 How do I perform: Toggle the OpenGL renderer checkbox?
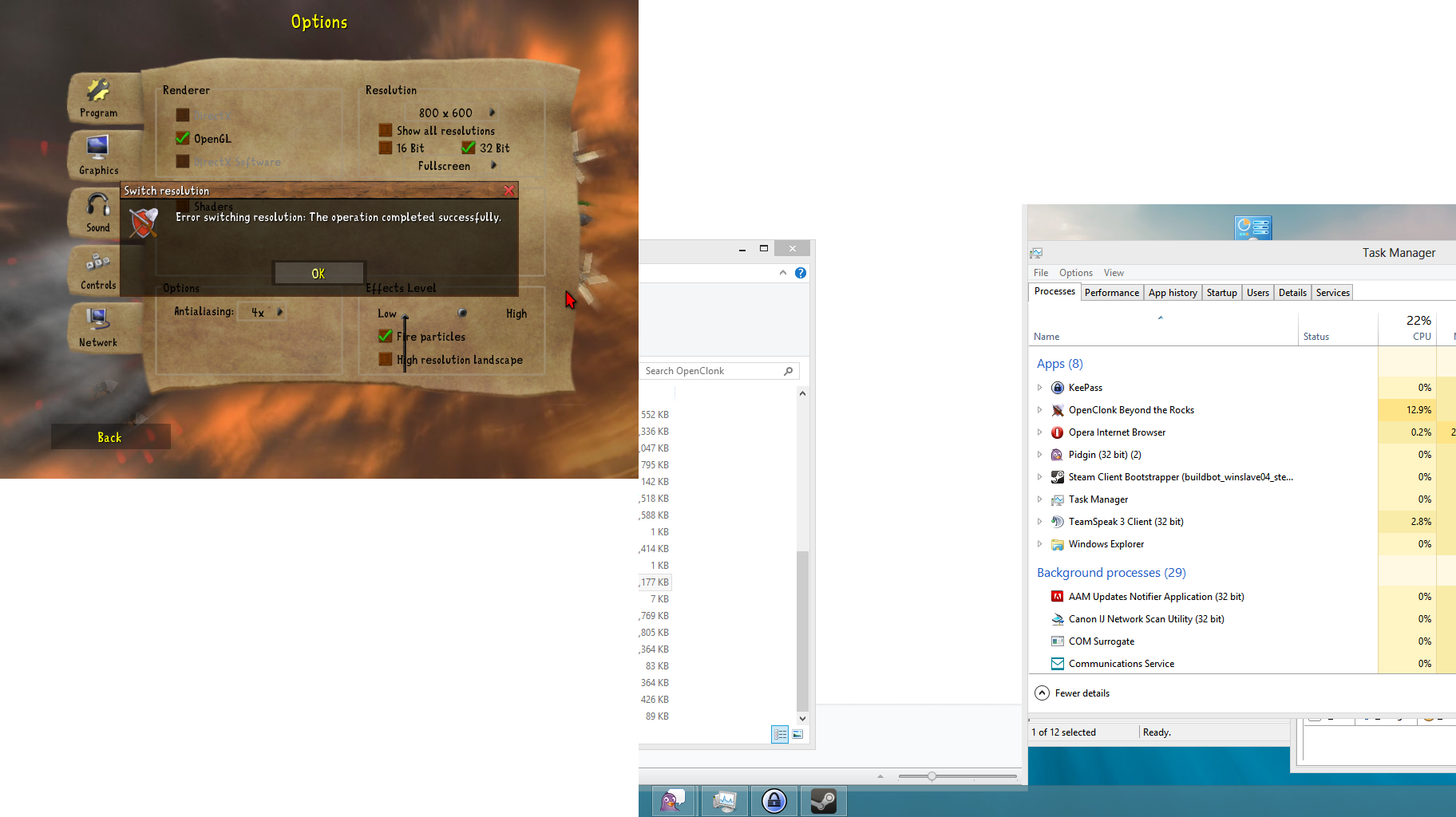[x=183, y=138]
